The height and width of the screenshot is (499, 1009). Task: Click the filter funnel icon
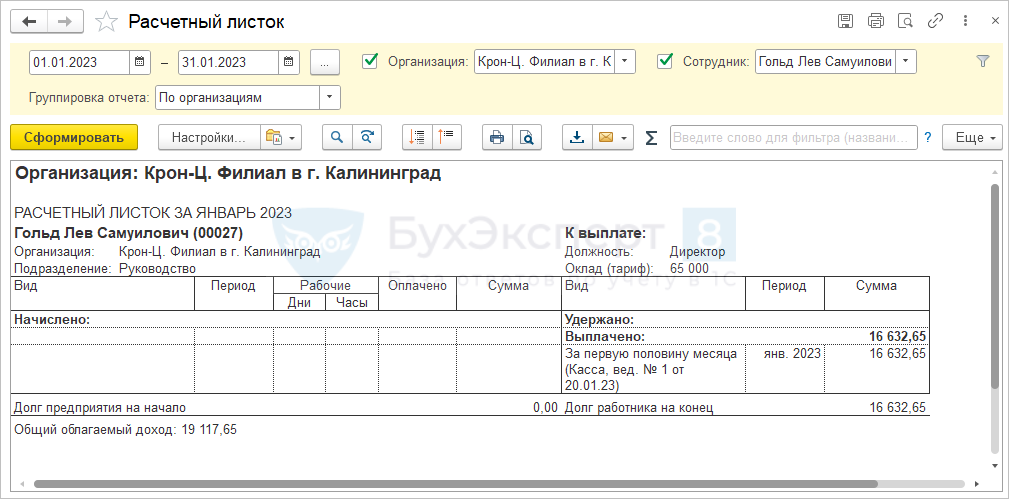click(x=982, y=62)
